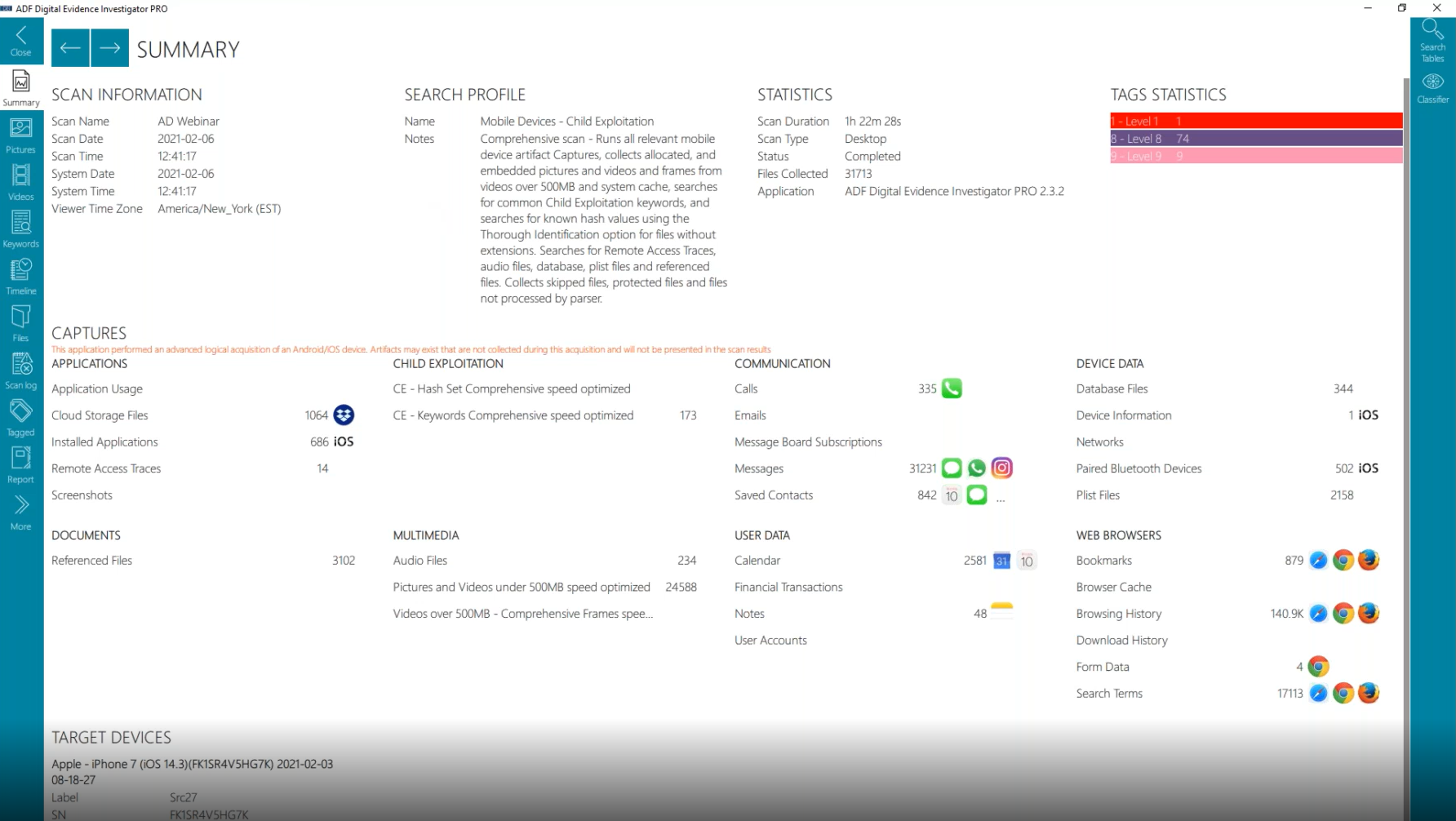Click the Notes app icon
The image size is (1456, 821).
tap(1001, 611)
